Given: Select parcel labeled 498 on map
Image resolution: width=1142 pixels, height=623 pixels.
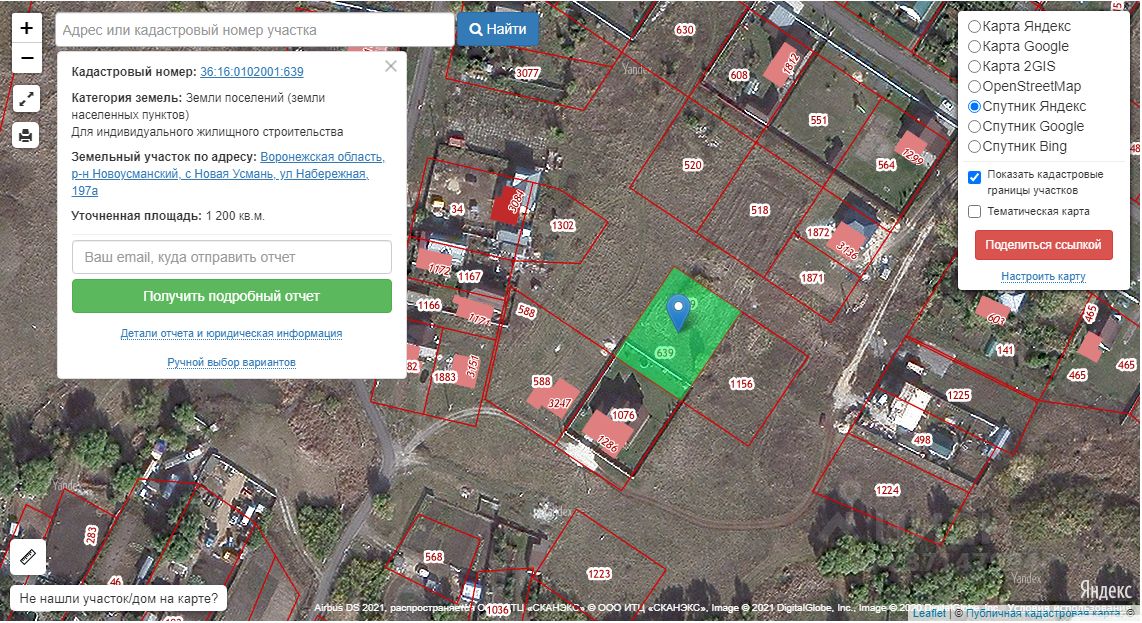Looking at the screenshot, I should pyautogui.click(x=922, y=440).
